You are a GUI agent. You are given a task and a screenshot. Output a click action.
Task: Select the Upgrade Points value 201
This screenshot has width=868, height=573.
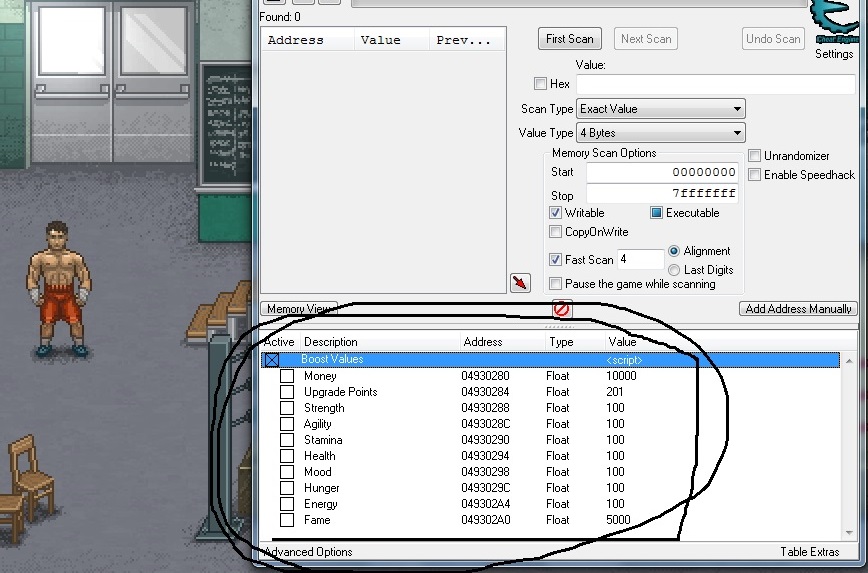(614, 392)
